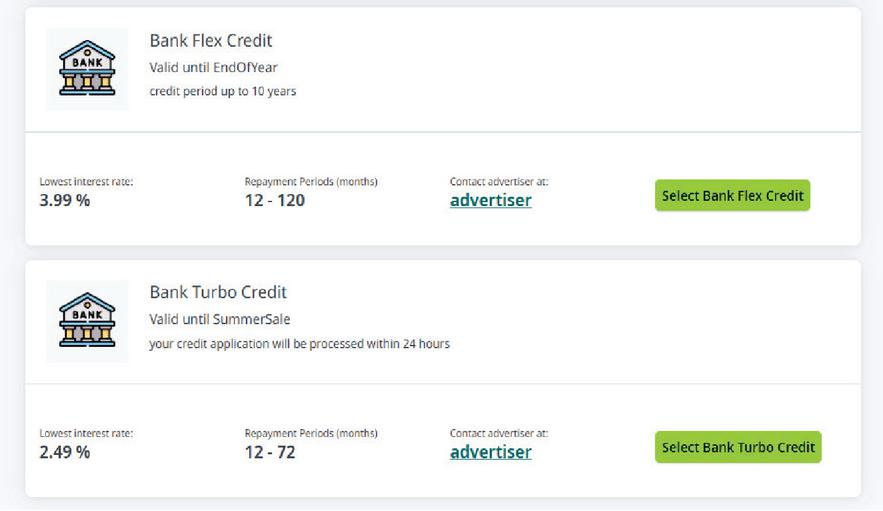The height and width of the screenshot is (511, 883).
Task: Click the Repayment Periods label in Turbo card
Action: click(x=311, y=434)
